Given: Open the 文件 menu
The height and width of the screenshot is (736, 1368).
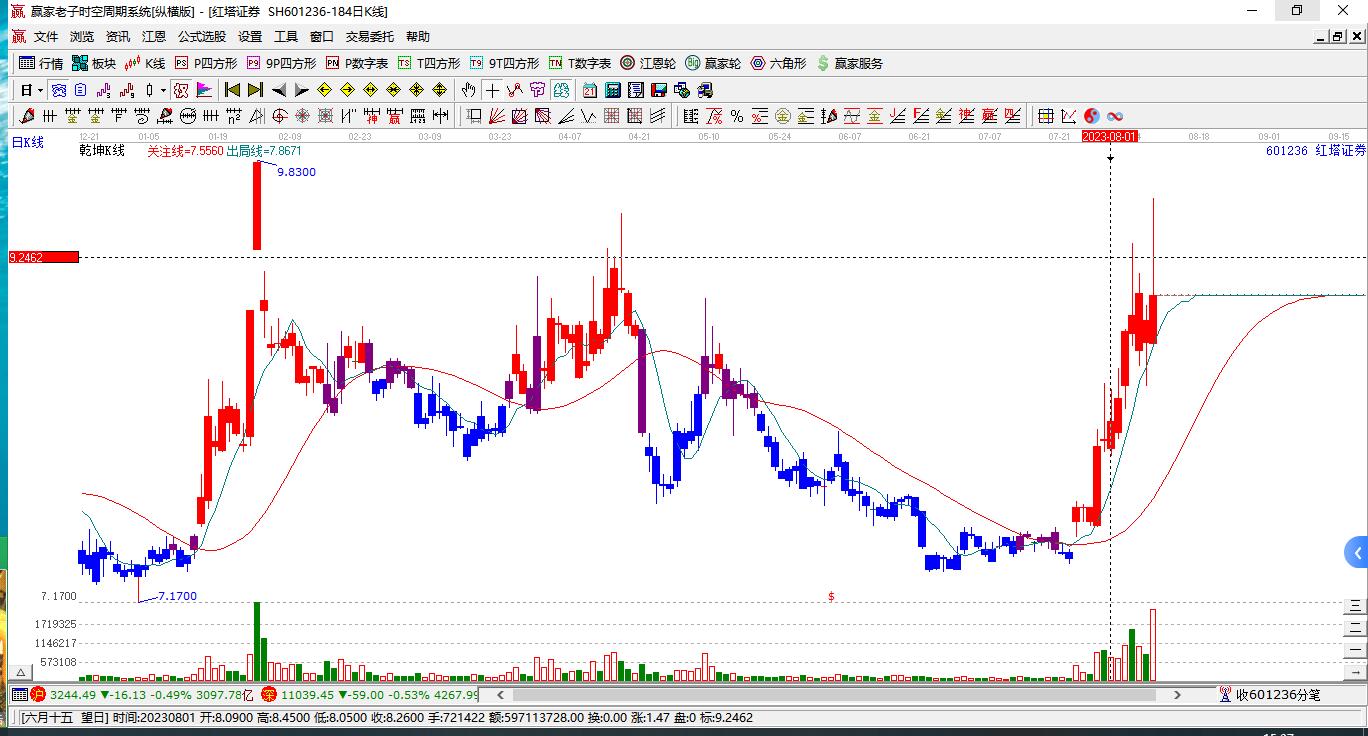Looking at the screenshot, I should tap(46, 37).
